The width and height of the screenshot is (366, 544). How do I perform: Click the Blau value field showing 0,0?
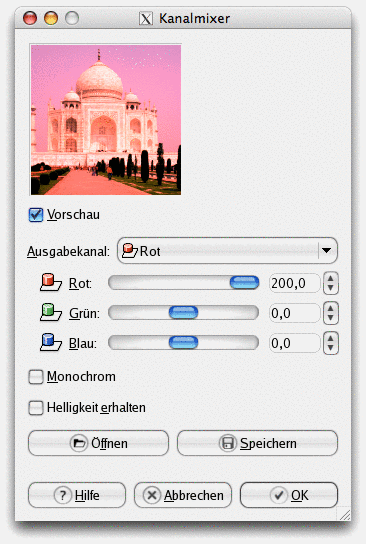[294, 343]
